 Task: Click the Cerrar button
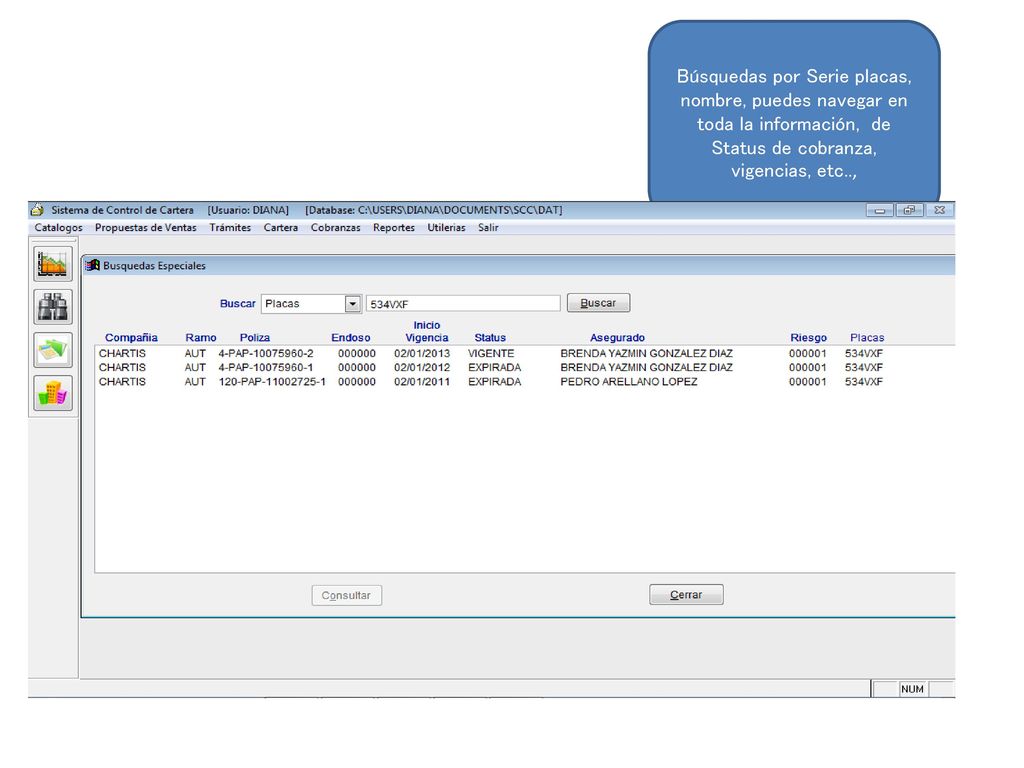pos(686,595)
